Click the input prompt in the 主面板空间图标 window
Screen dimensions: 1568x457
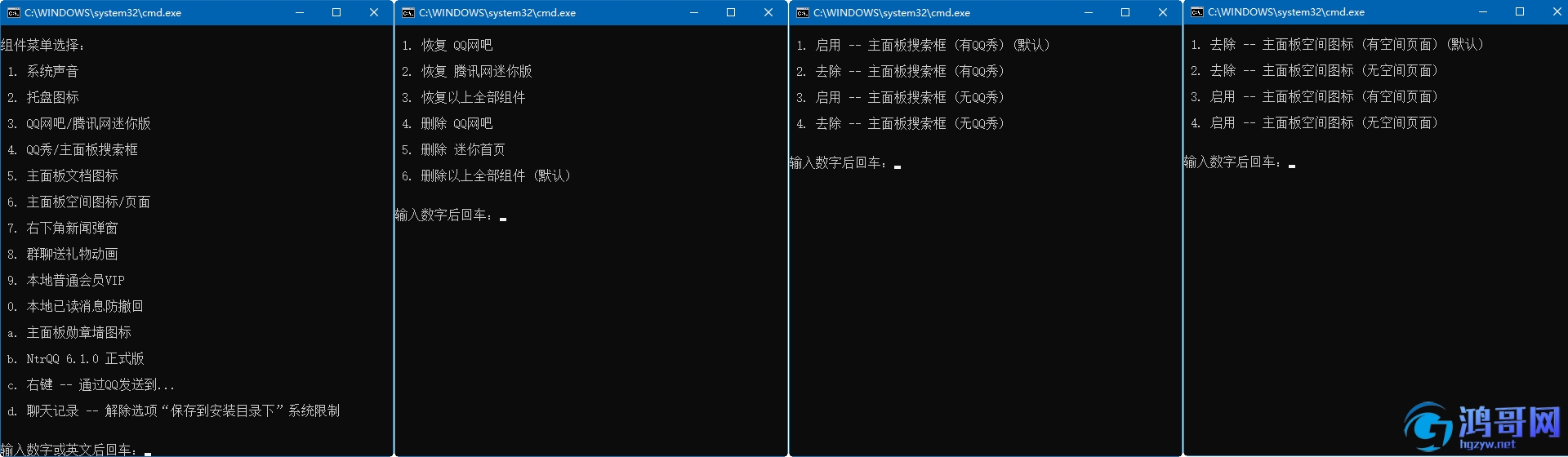pos(1234,162)
